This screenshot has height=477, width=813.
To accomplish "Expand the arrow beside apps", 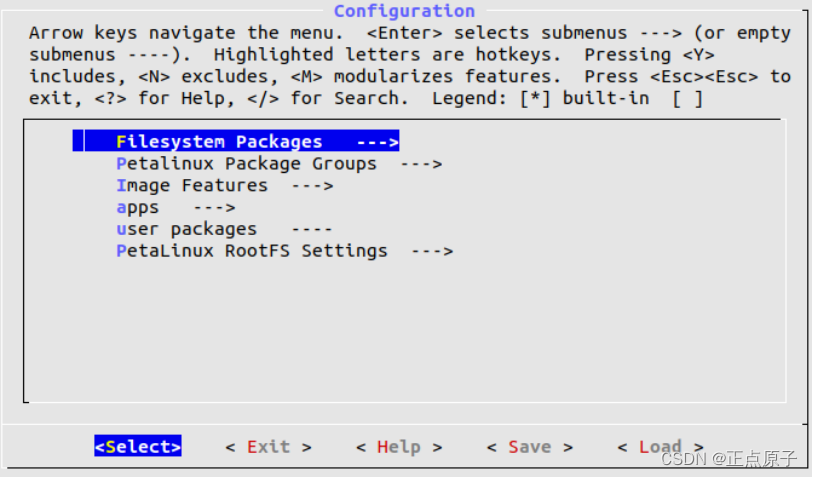I will [x=214, y=207].
